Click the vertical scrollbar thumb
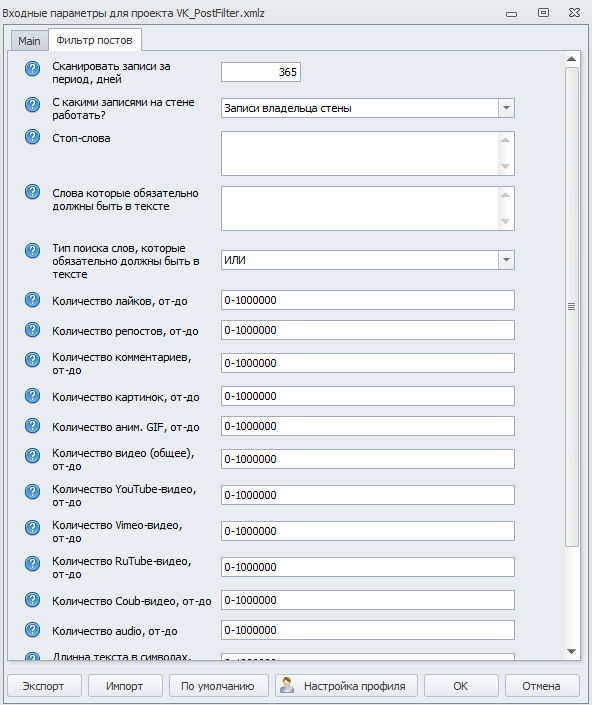The image size is (592, 705). click(571, 307)
